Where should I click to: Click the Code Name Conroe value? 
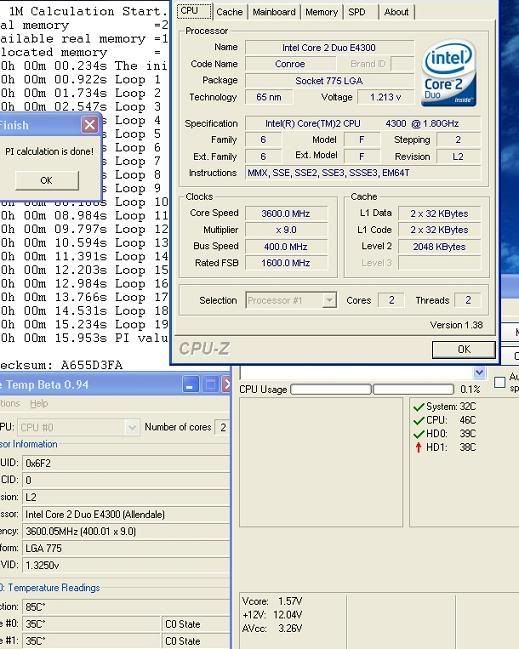(x=290, y=64)
